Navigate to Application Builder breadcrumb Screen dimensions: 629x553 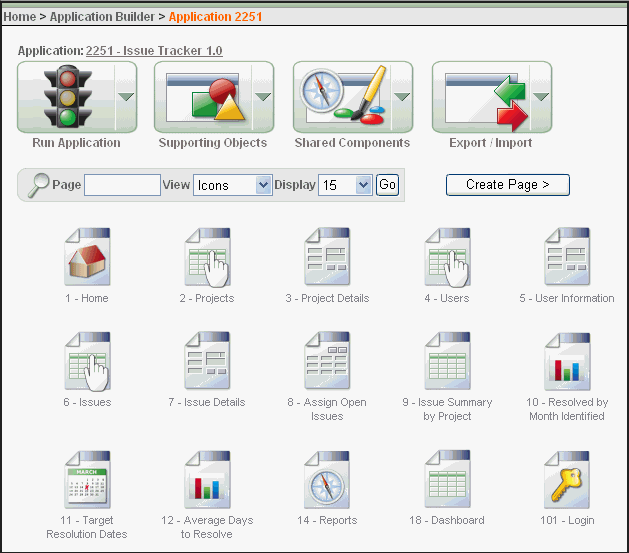click(x=102, y=17)
